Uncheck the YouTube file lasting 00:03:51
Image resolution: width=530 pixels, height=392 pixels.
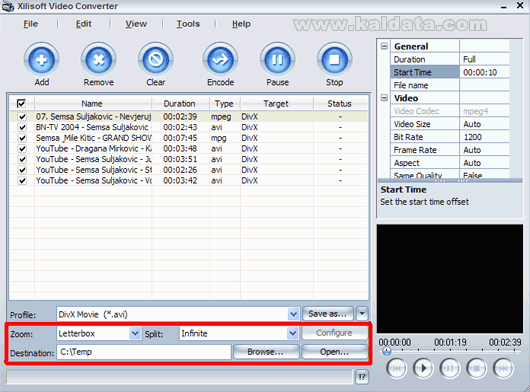click(x=22, y=159)
